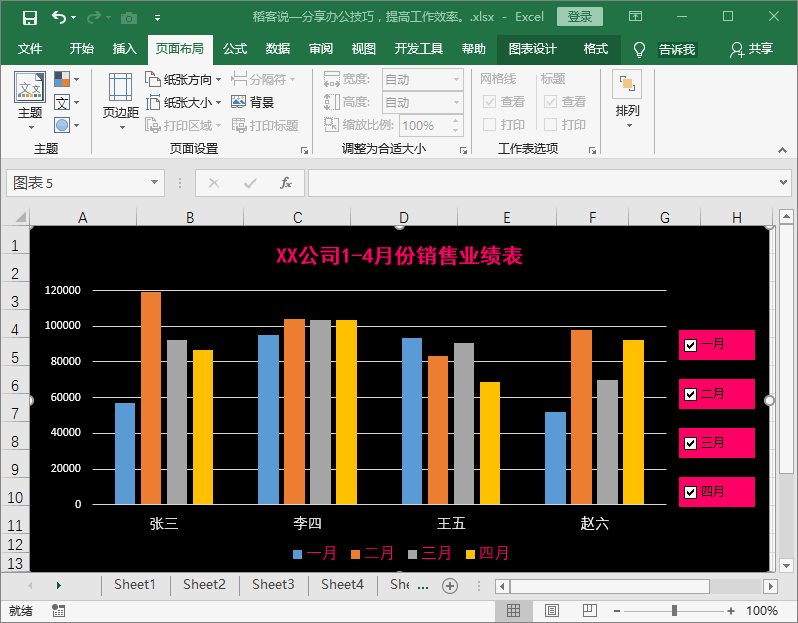Switch to the Data (数据) tab
Viewport: 798px width, 623px height.
pyautogui.click(x=278, y=49)
